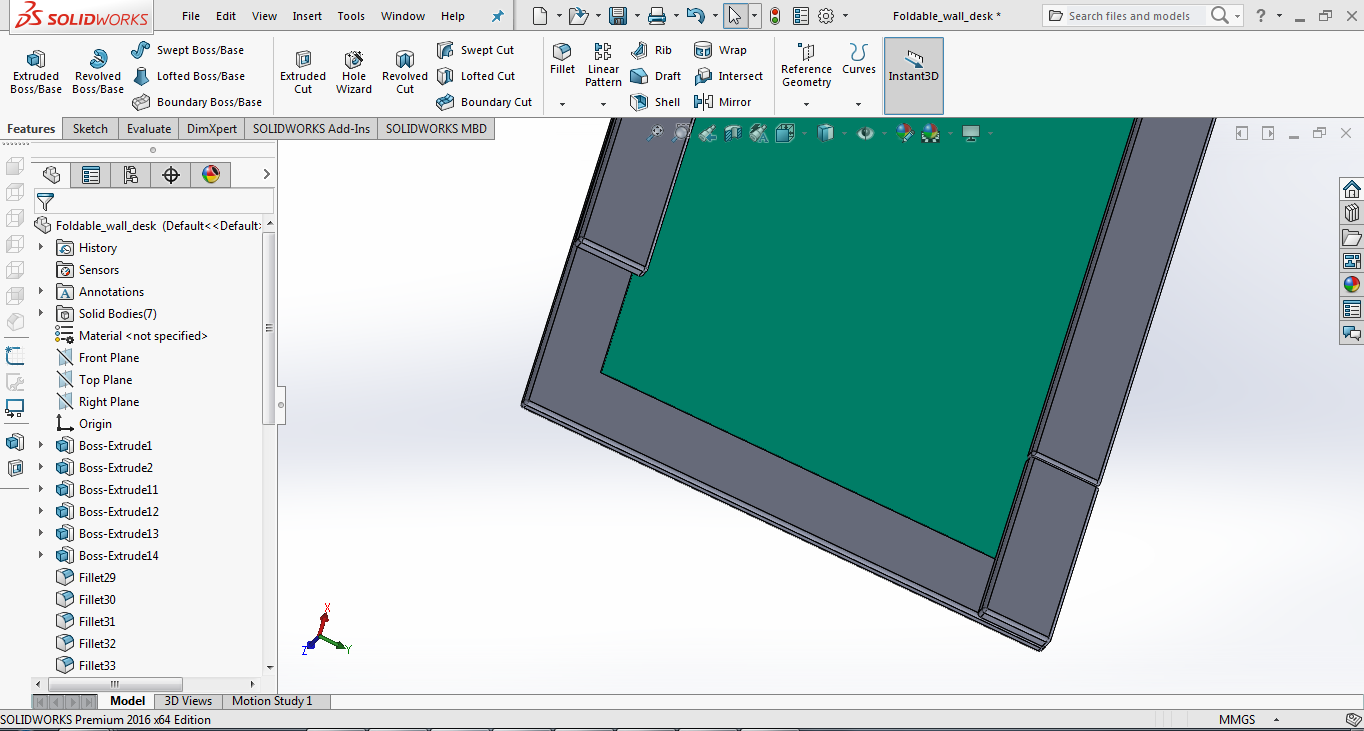Open the filter funnel in FeatureManager

tap(45, 202)
